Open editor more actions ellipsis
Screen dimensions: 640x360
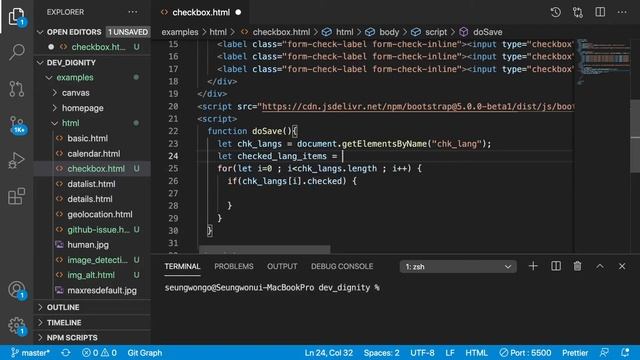622,12
